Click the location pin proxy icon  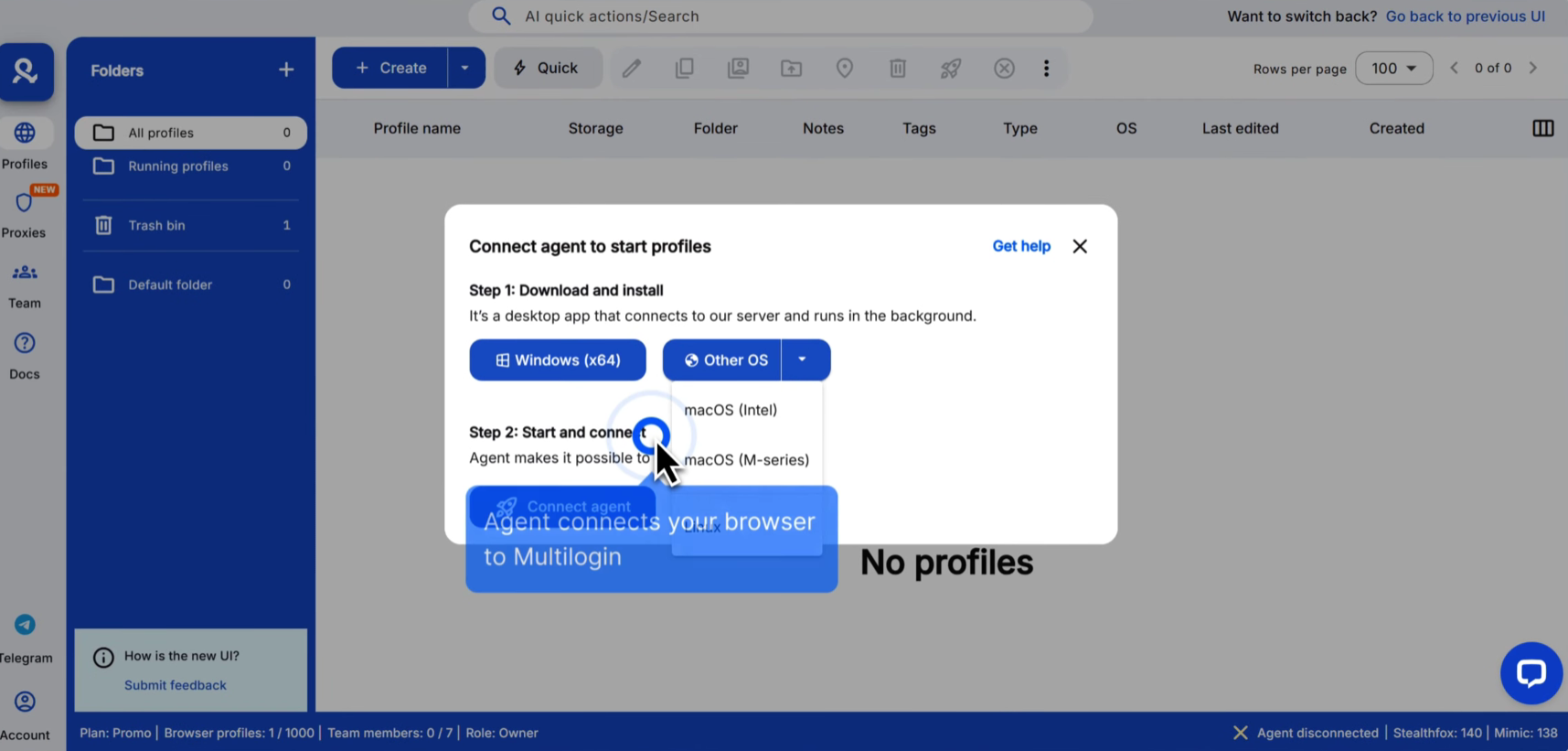[845, 69]
